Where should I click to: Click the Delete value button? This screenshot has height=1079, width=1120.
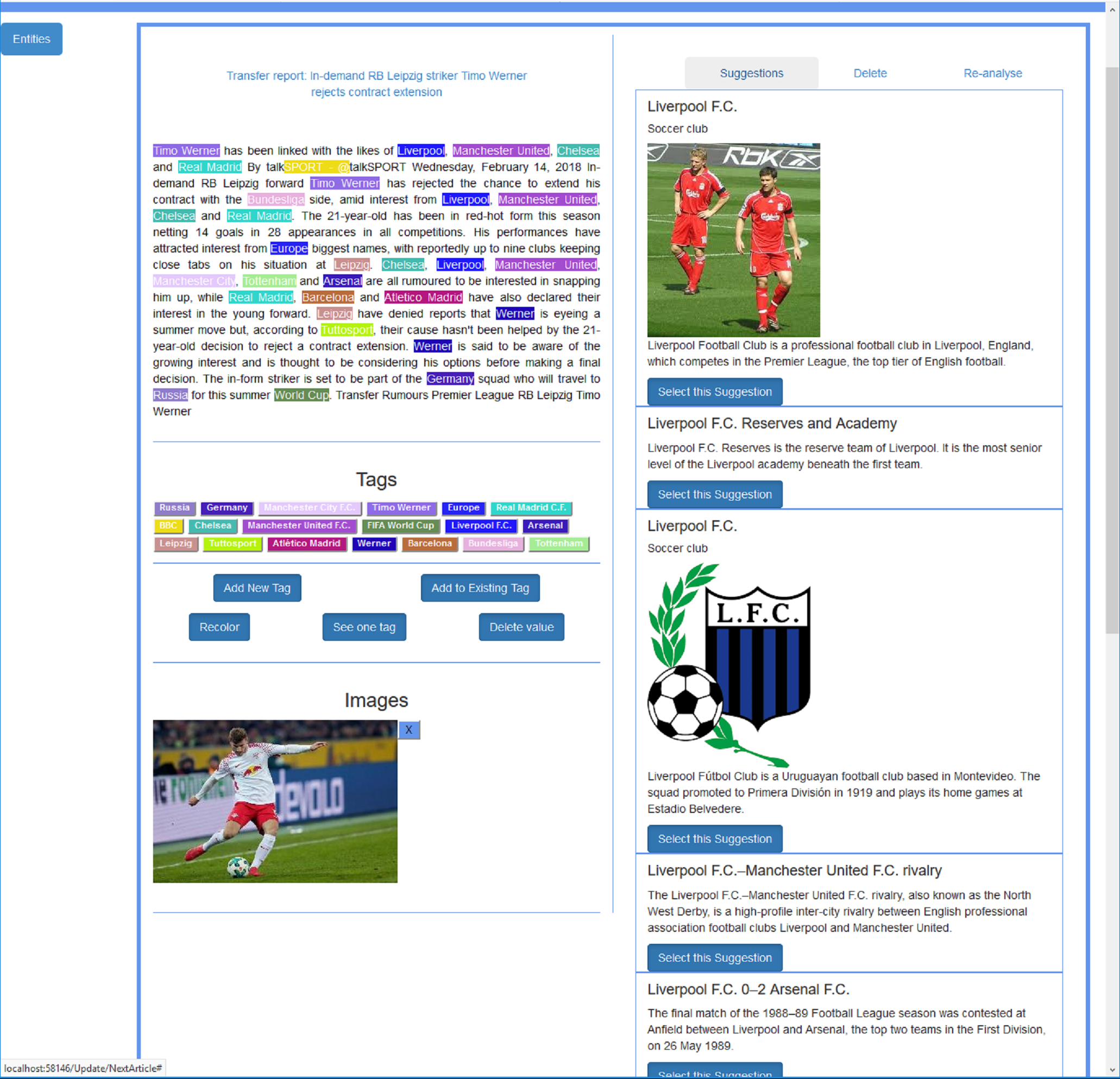[x=521, y=627]
